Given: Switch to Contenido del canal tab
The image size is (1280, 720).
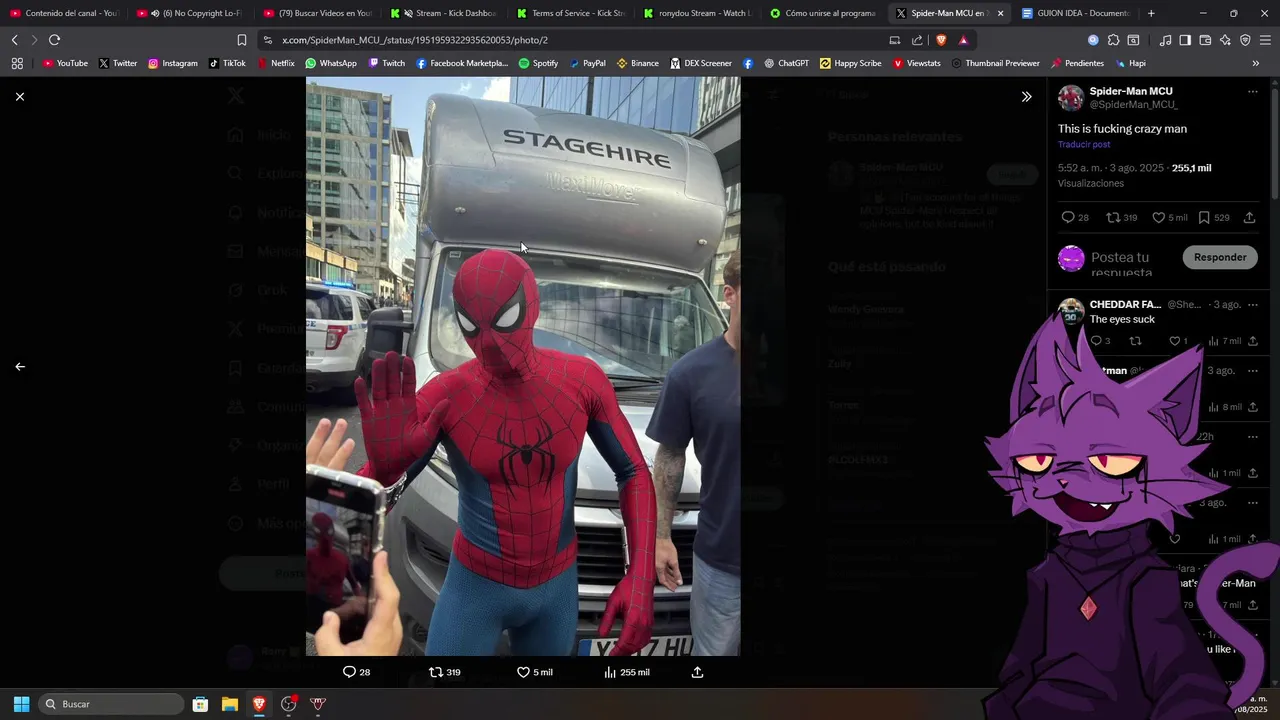Looking at the screenshot, I should pos(63,13).
